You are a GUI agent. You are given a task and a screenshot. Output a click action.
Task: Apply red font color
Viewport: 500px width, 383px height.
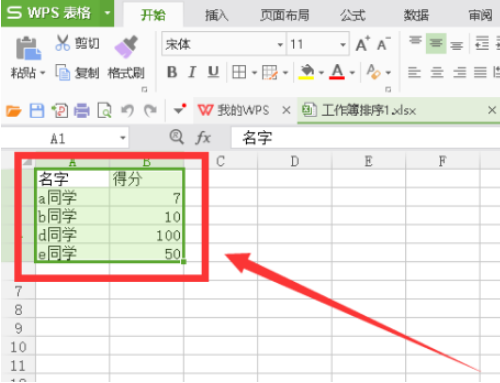(x=337, y=72)
